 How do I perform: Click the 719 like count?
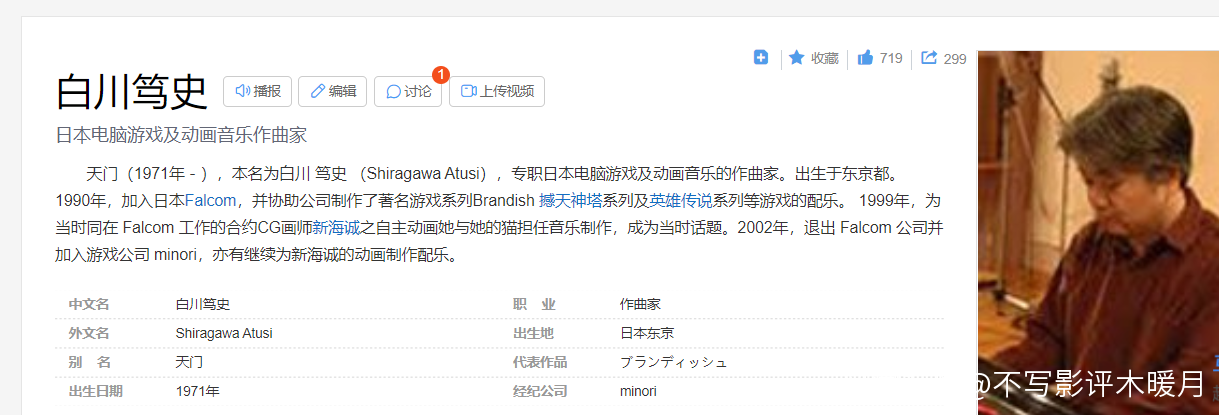point(891,58)
